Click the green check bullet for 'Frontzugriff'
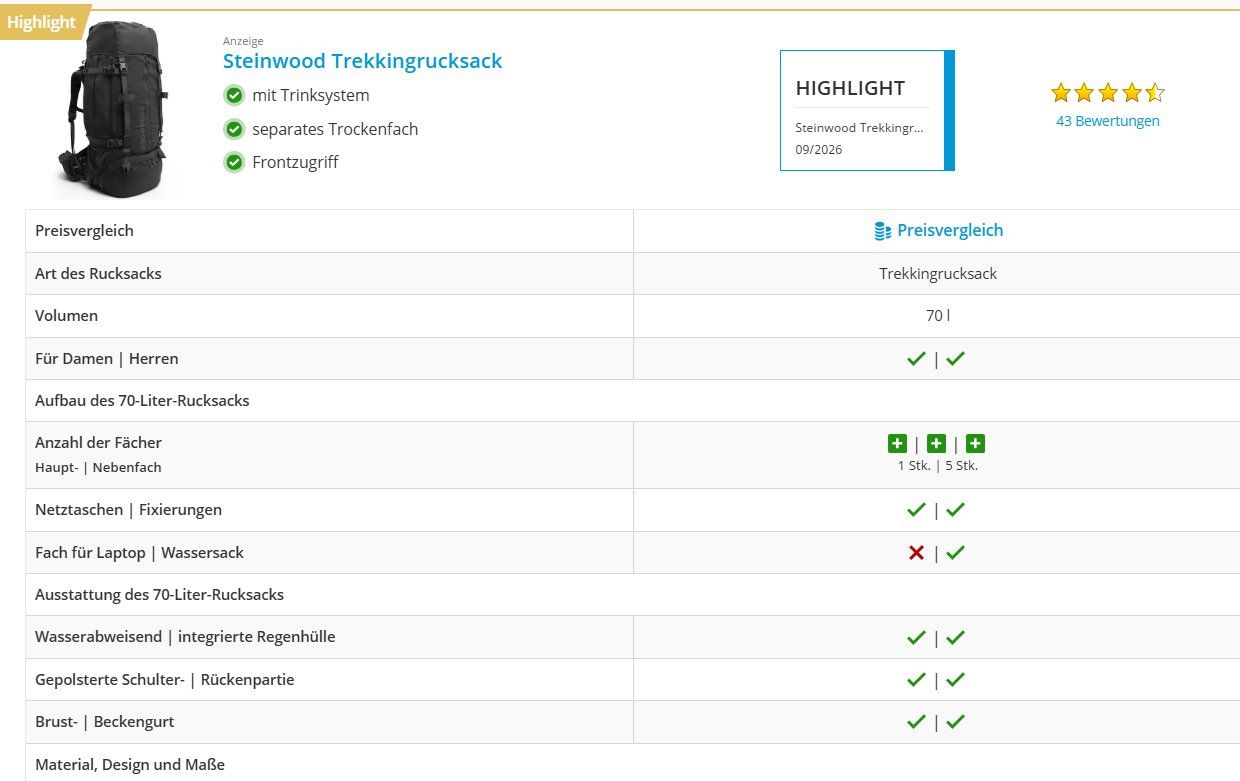This screenshot has height=781, width=1240. tap(234, 162)
